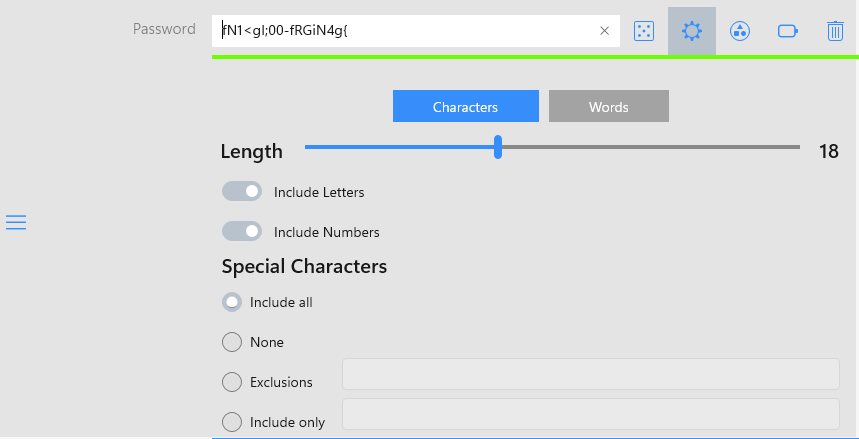Screen dimensions: 859x439
Task: Click the Exclusions text field
Action: tap(591, 374)
